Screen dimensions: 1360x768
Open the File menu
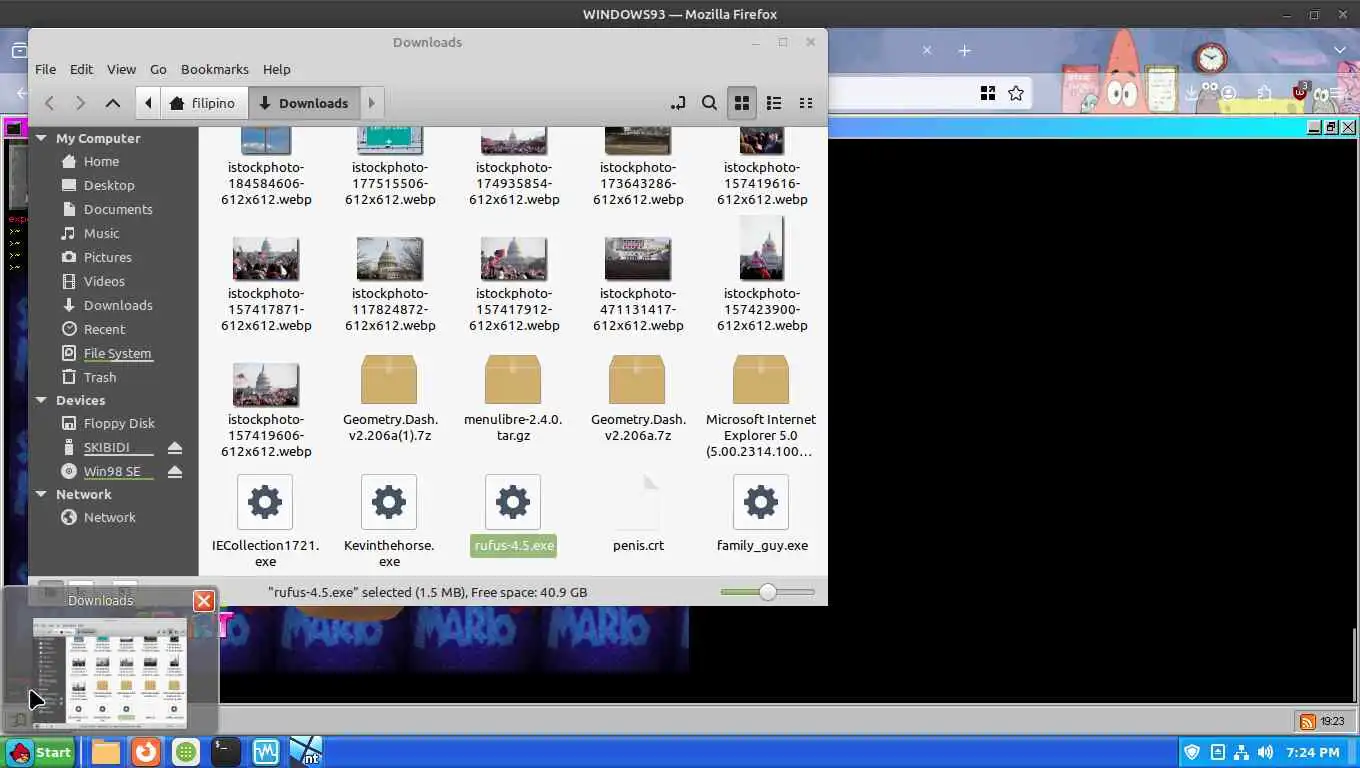click(45, 69)
